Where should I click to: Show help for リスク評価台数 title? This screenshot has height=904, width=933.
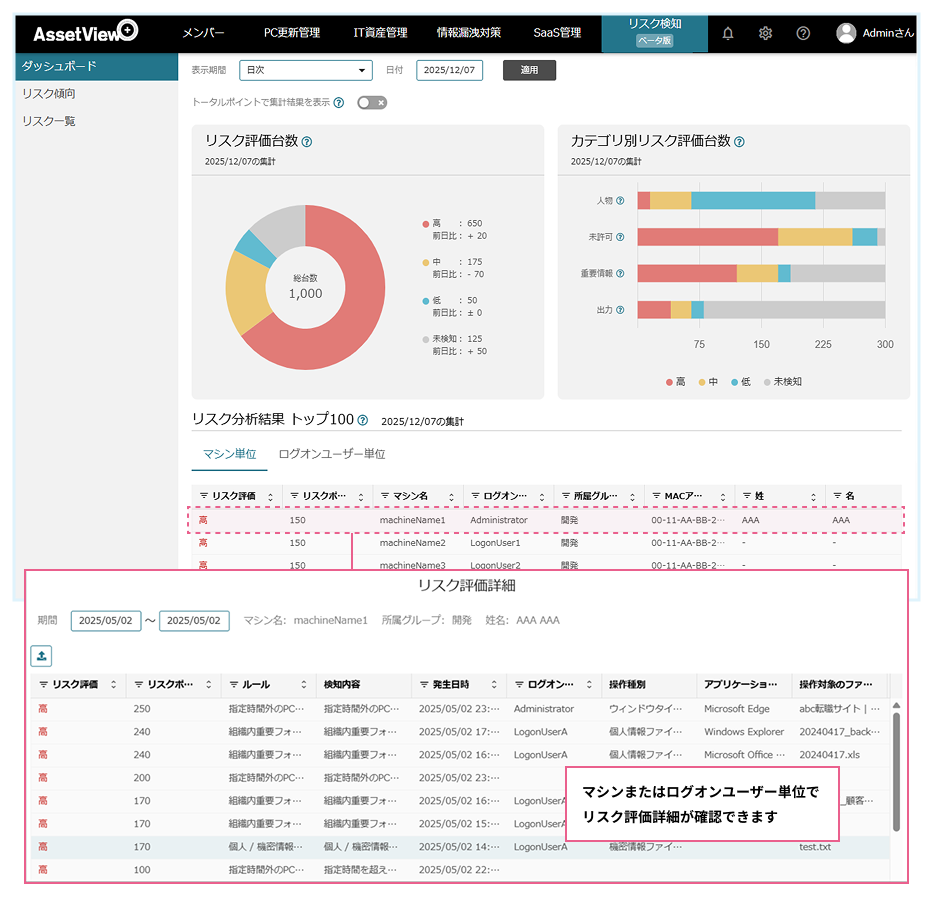(x=307, y=142)
